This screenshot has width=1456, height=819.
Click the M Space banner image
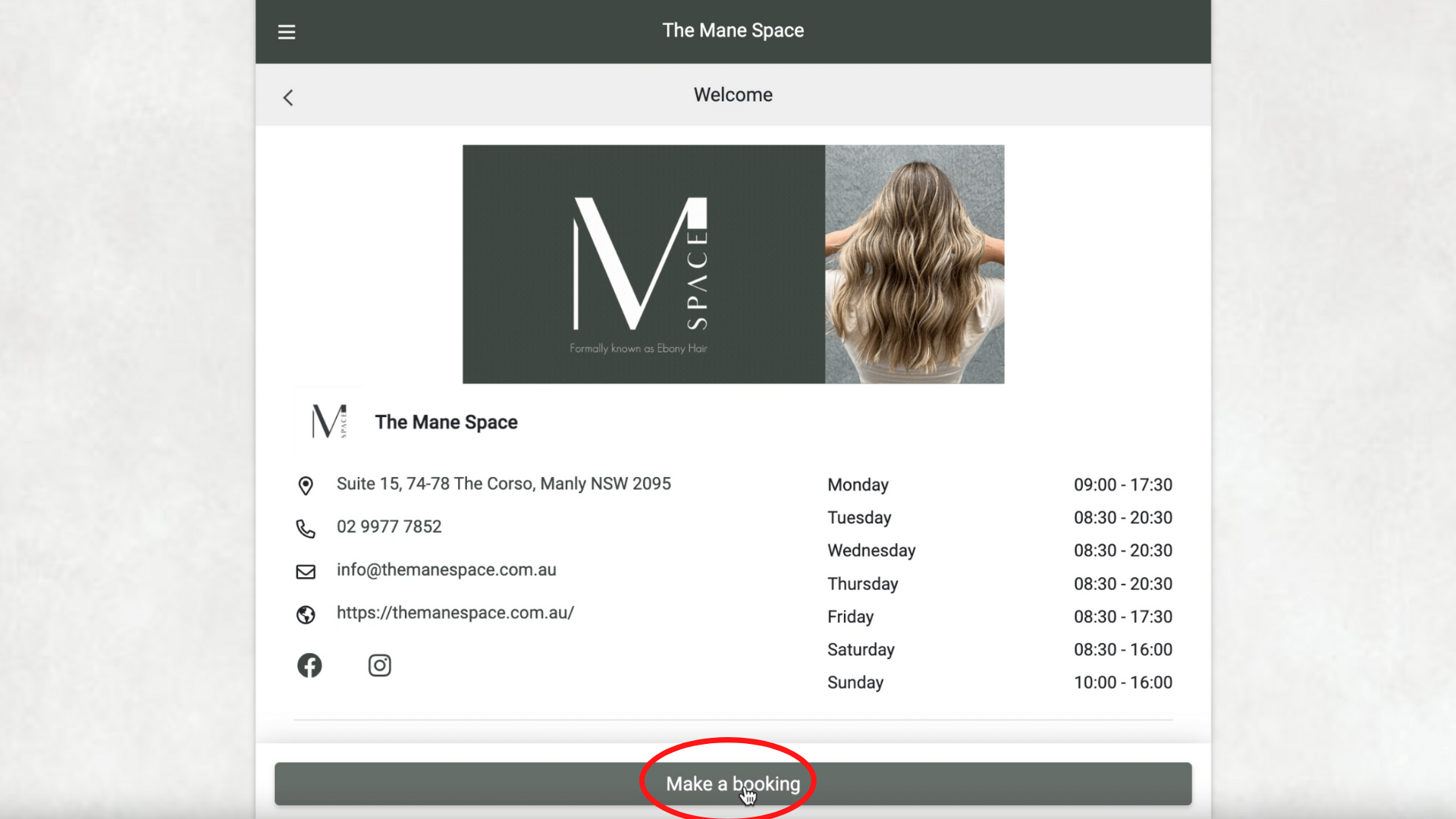coord(643,264)
